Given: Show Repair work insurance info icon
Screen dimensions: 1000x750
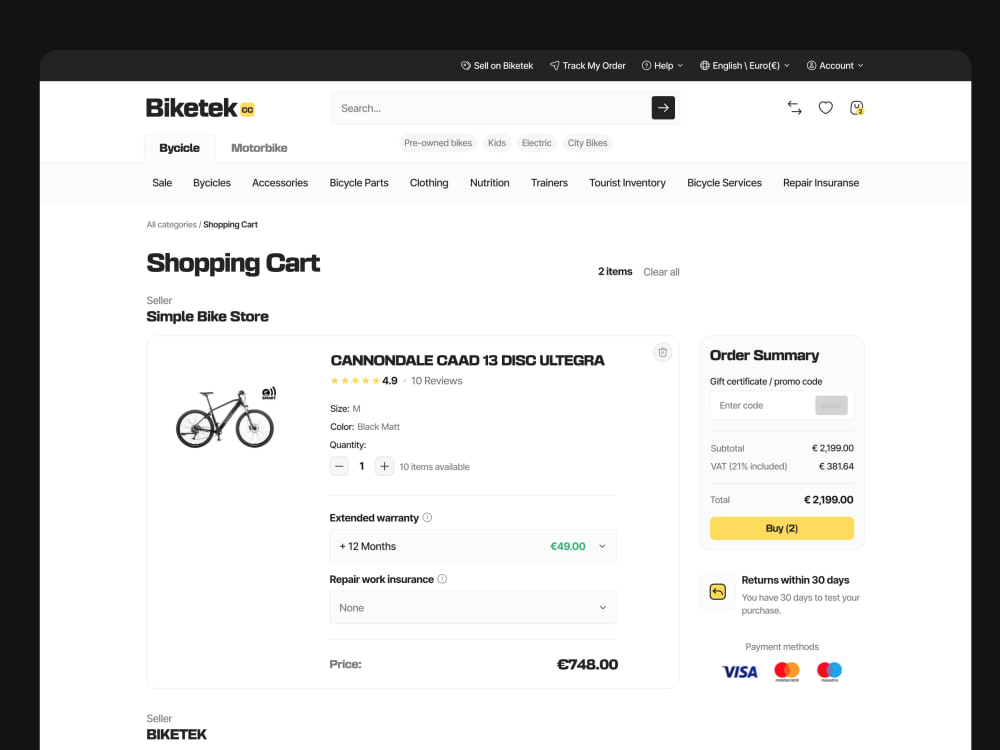Looking at the screenshot, I should pos(442,579).
